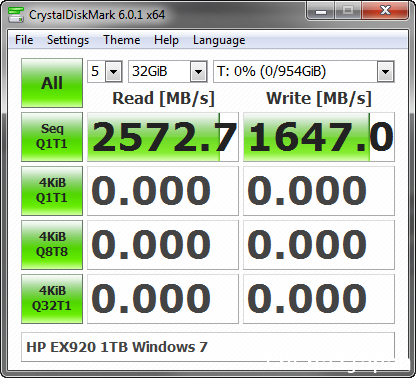Open the Help menu

(166, 40)
